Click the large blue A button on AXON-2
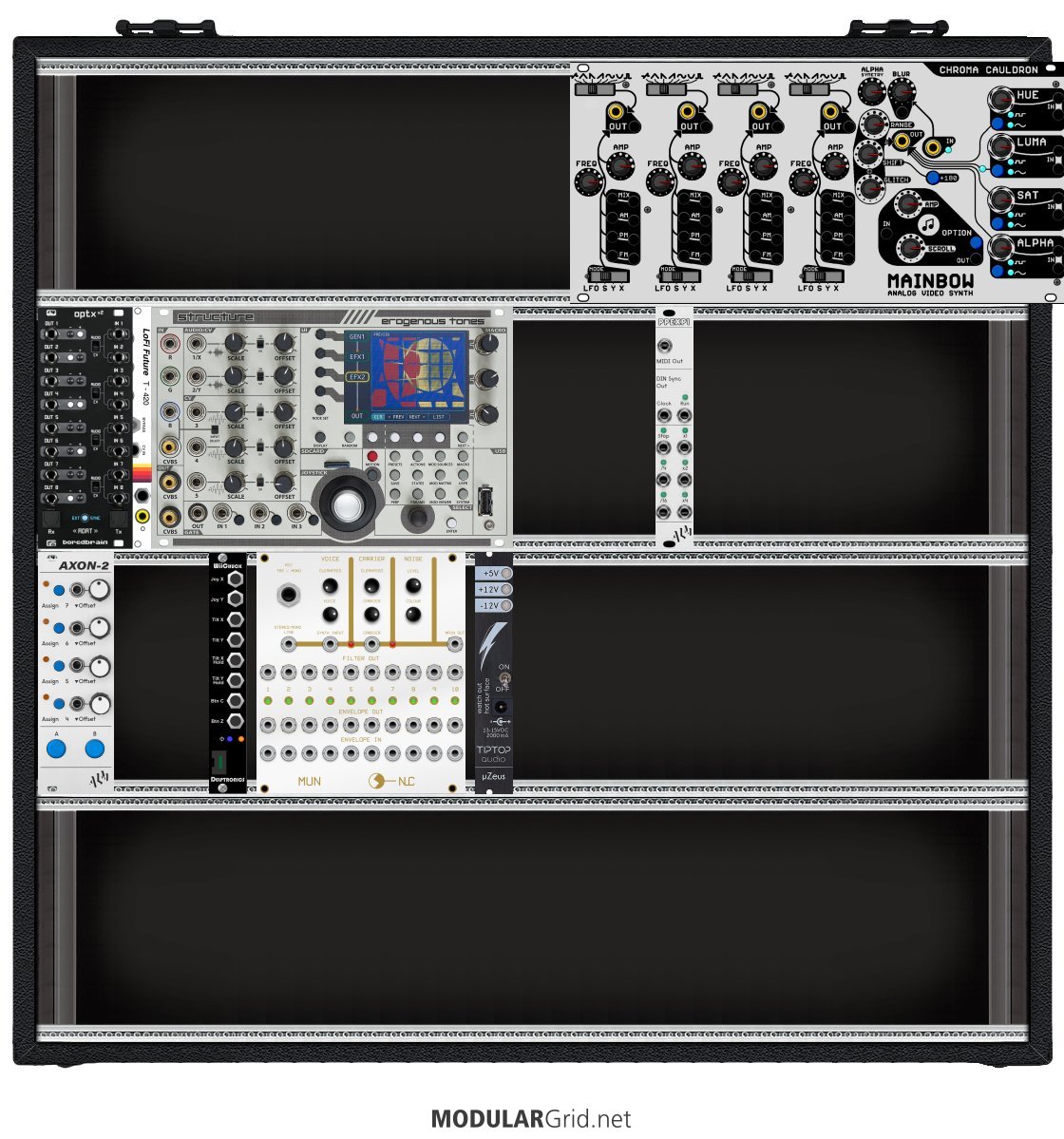Screen dimensions: 1064x1139 56,749
